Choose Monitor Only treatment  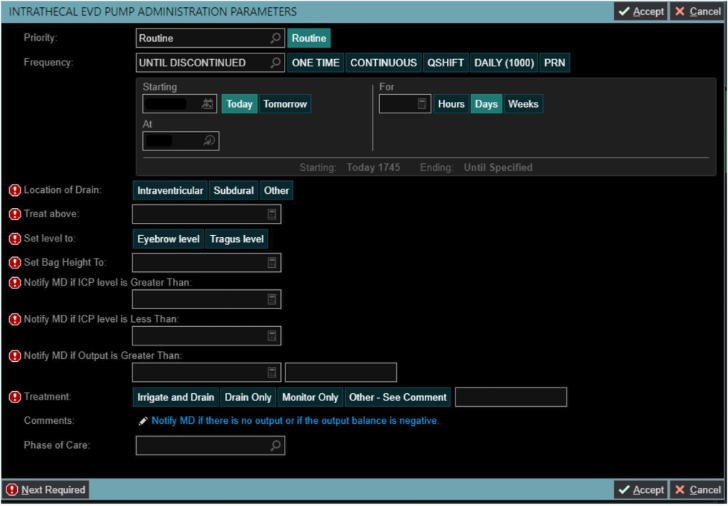coord(310,397)
